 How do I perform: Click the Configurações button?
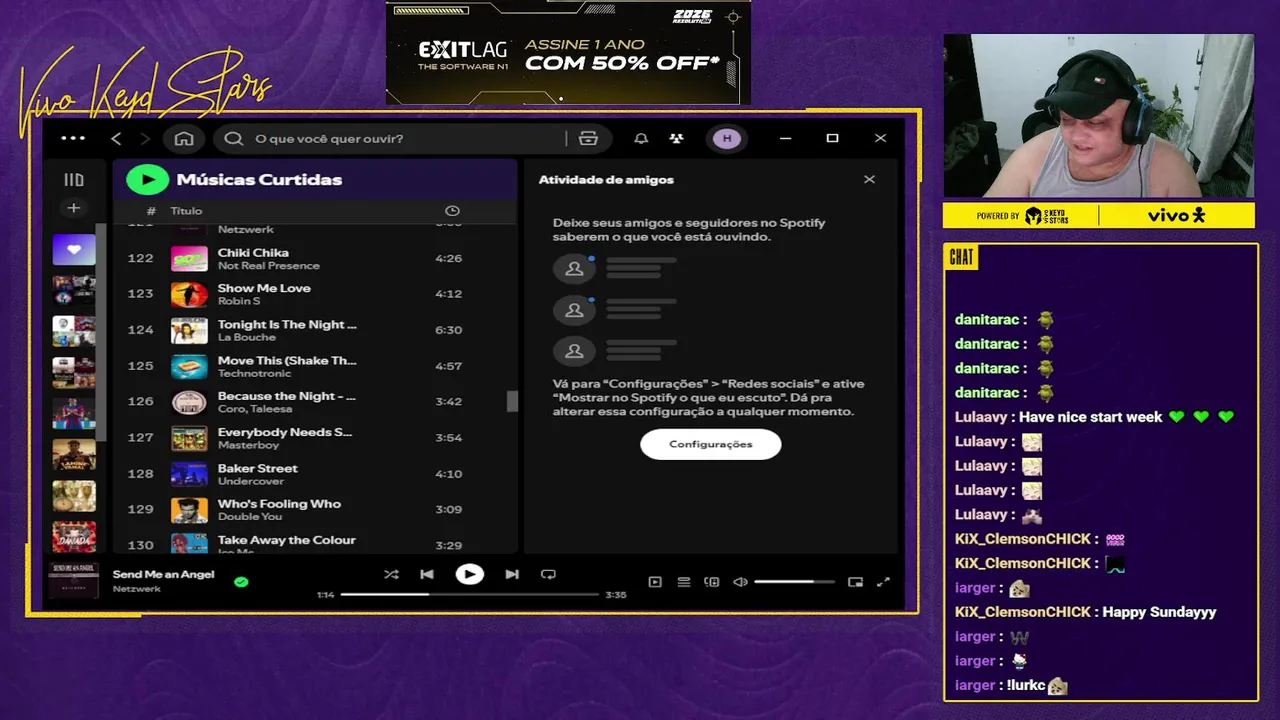[x=710, y=444]
